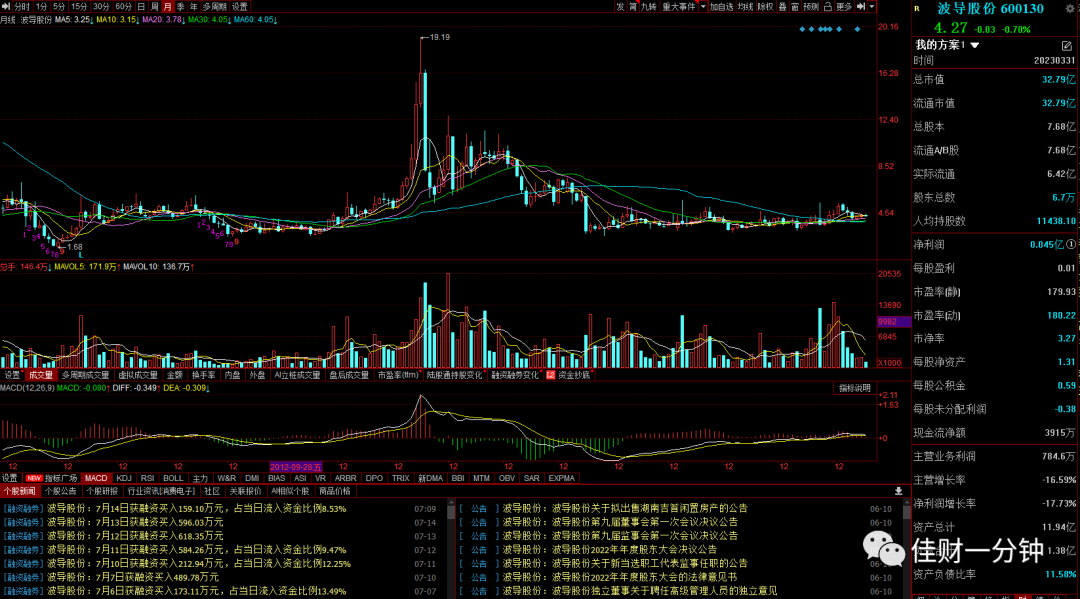This screenshot has width=1080, height=599.
Task: Switch to yearly 年 K-line
Action: [194, 6]
